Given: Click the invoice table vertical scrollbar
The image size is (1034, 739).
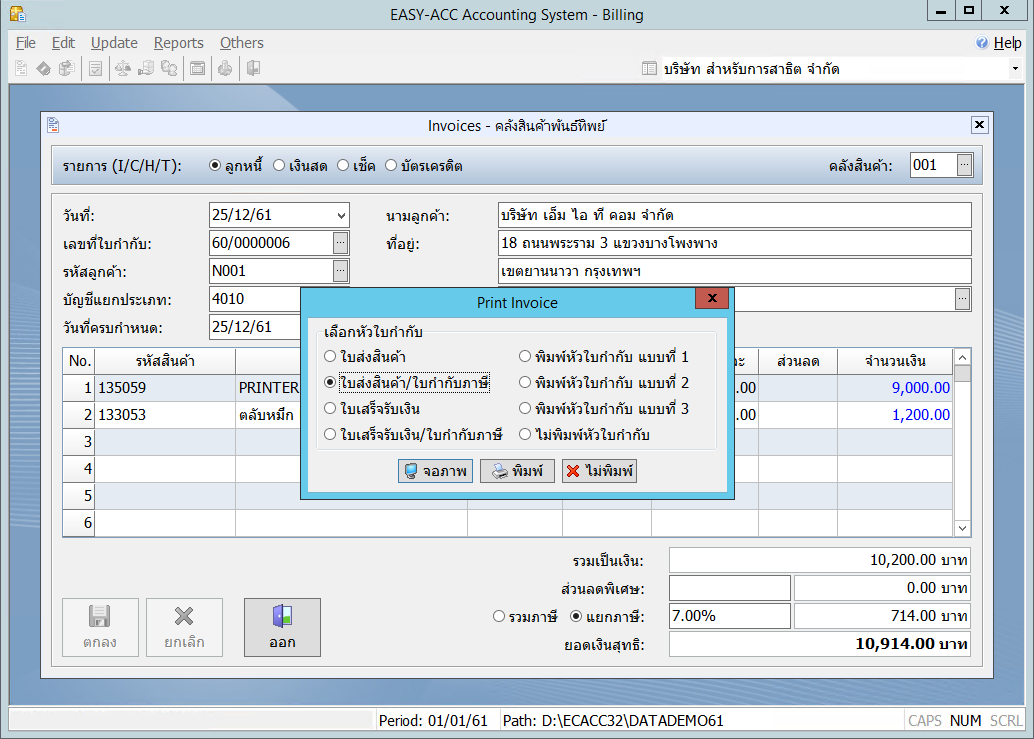Looking at the screenshot, I should click(x=962, y=450).
